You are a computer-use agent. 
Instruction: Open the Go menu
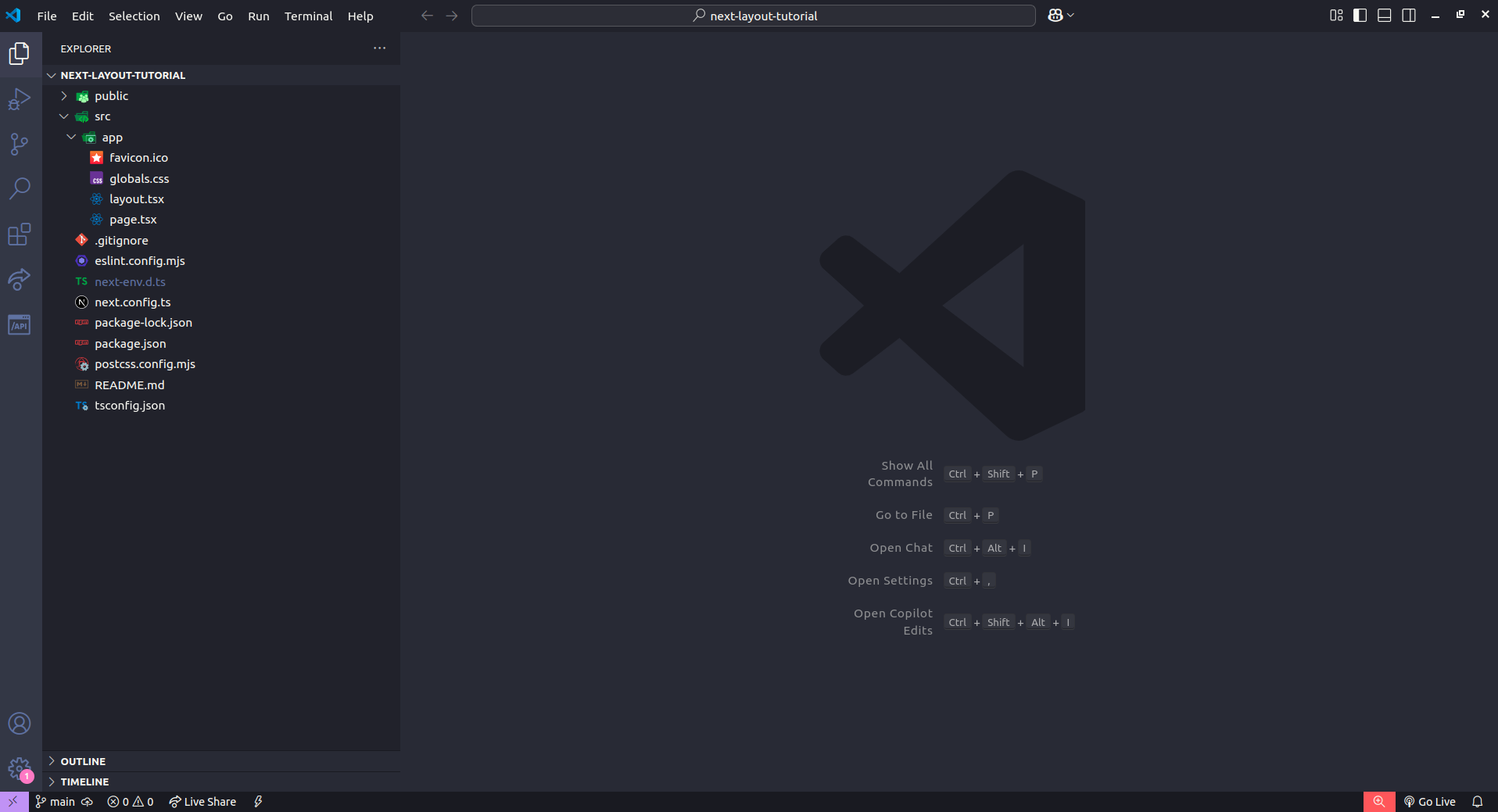coord(225,16)
